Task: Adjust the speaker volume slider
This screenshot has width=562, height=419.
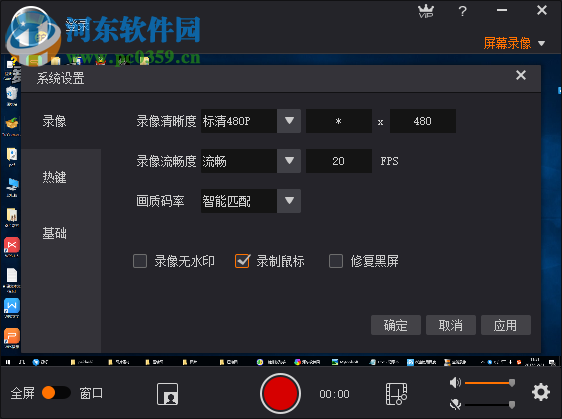Action: point(490,383)
